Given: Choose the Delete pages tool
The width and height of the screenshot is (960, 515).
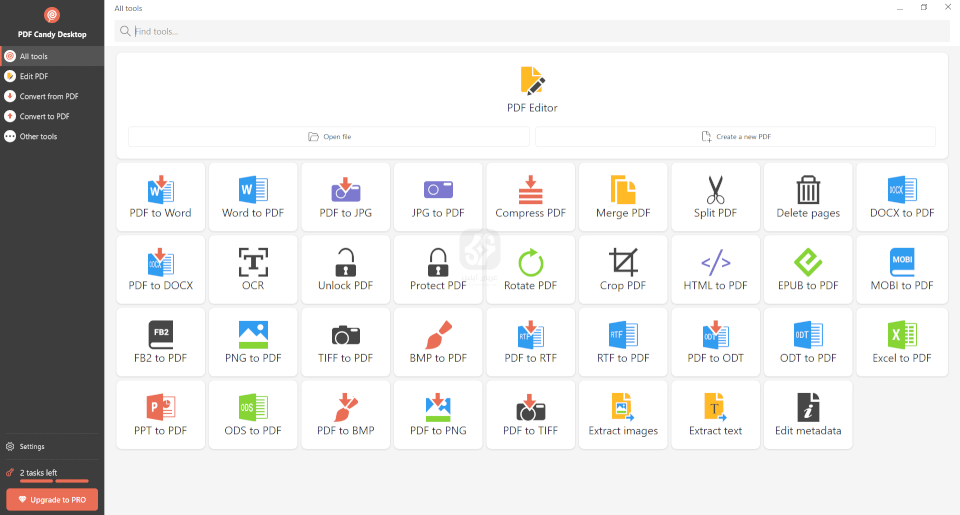Looking at the screenshot, I should tap(808, 197).
